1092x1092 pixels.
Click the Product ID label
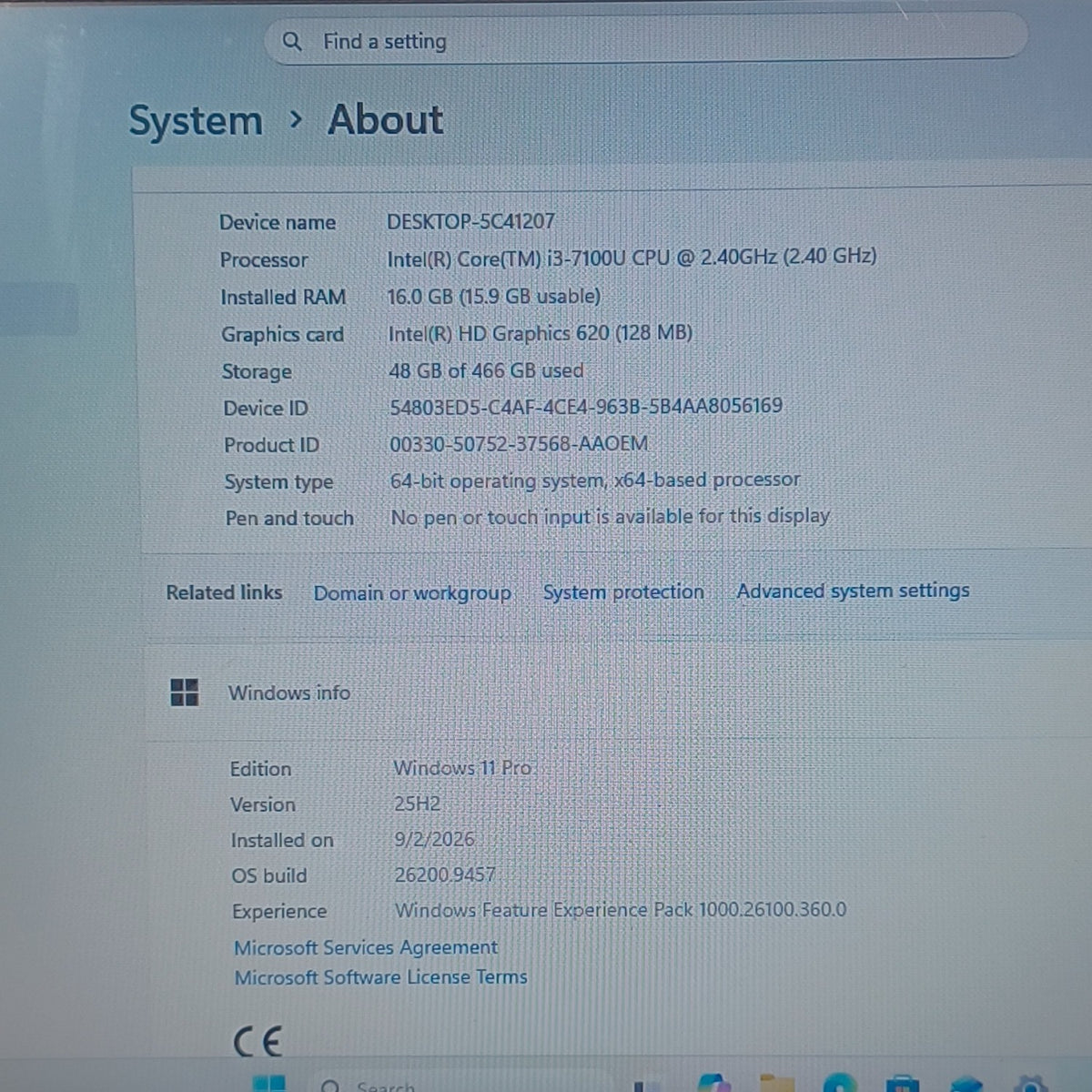point(271,445)
